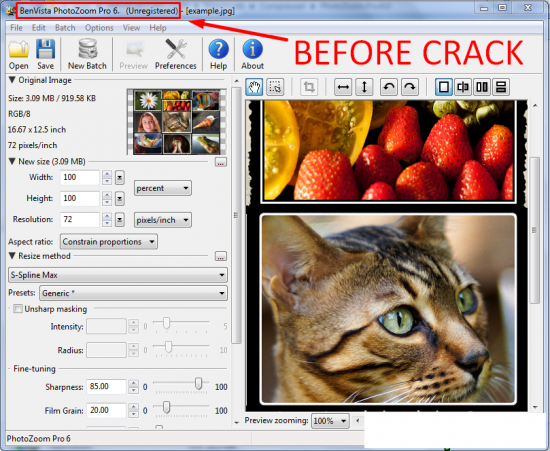Click the preview pane vertical scrollbar
550x451 pixels.
click(535, 230)
